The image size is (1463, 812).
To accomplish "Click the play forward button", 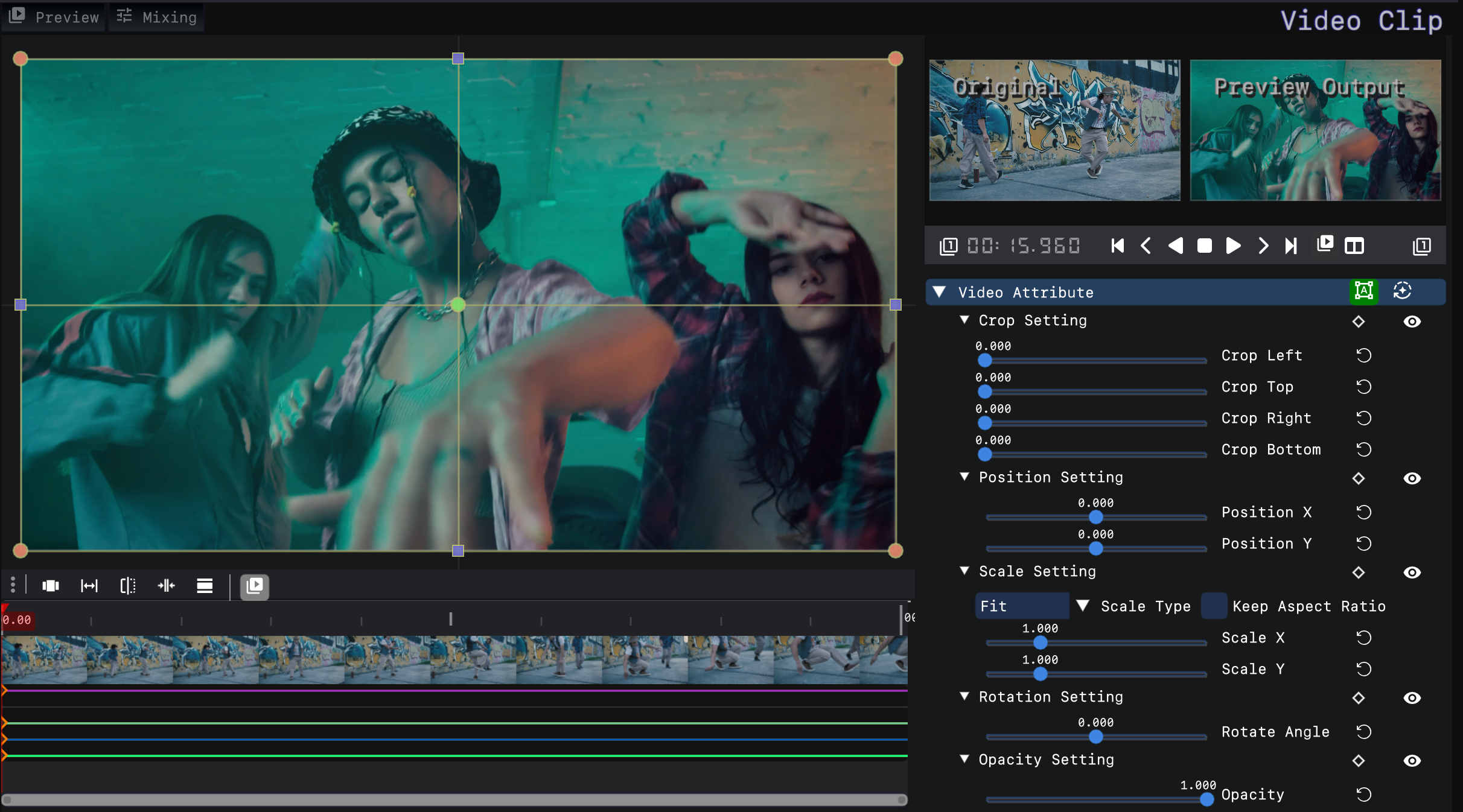I will [x=1233, y=246].
